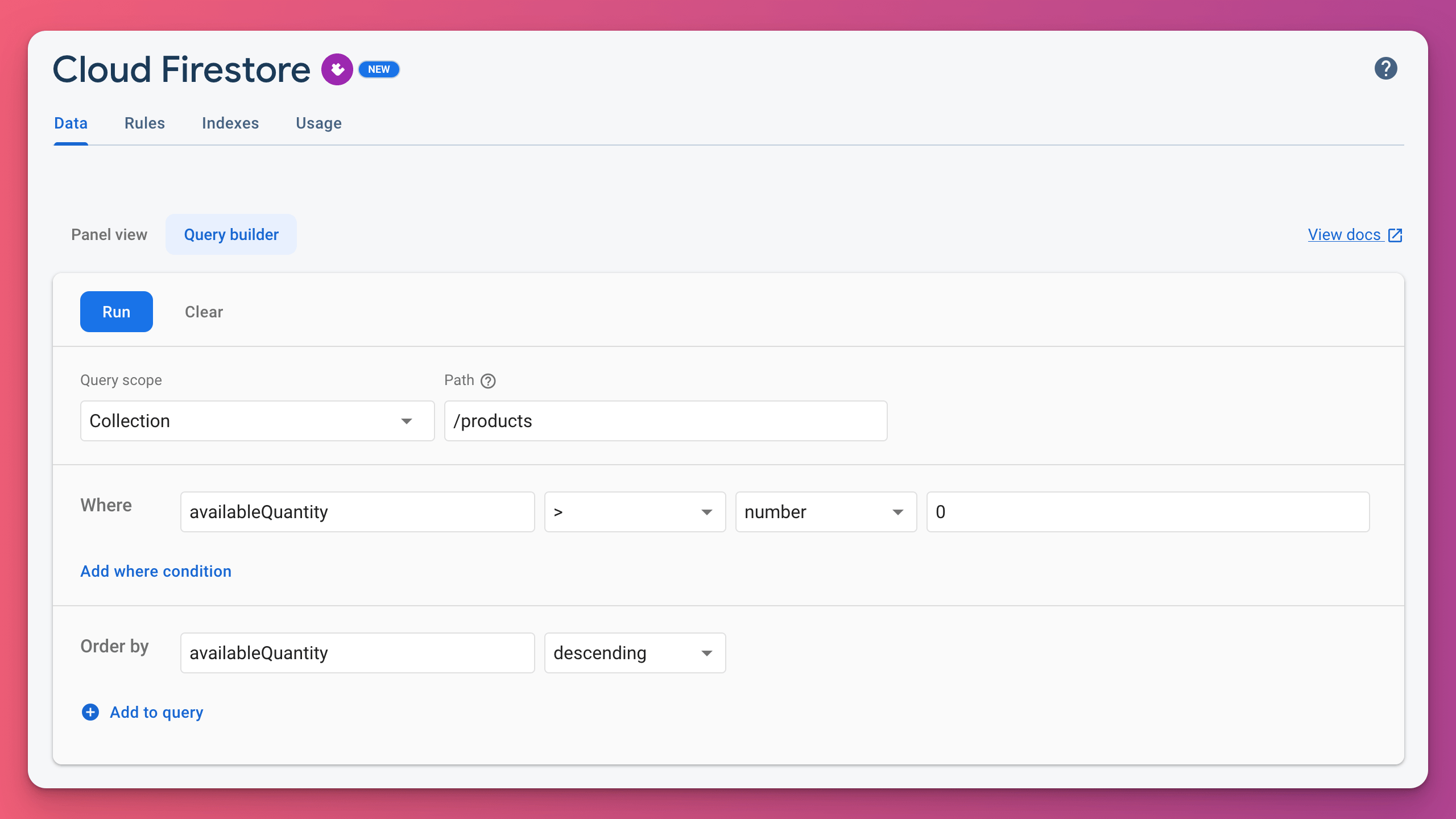
Task: Select Query builder mode
Action: point(231,234)
